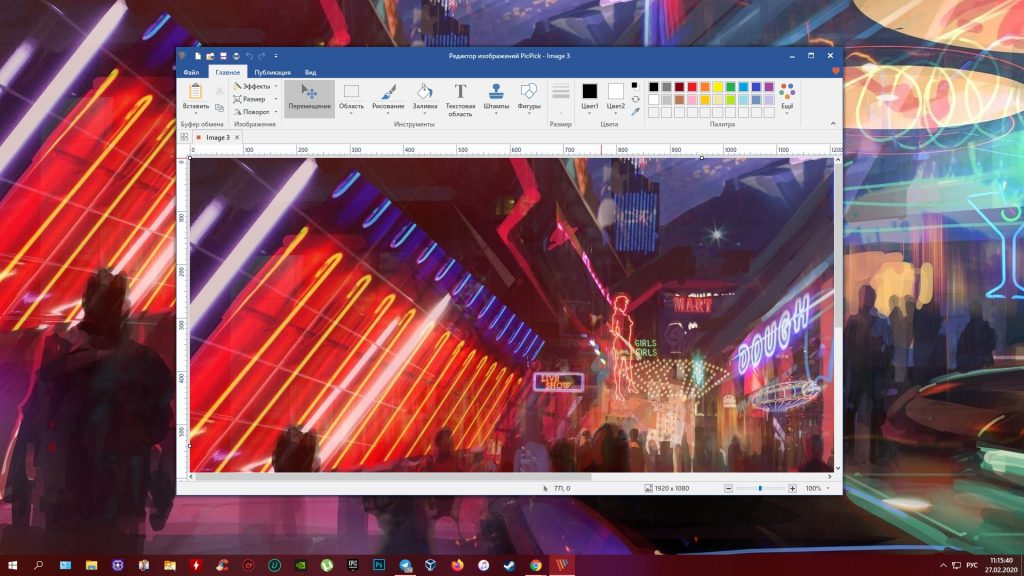The image size is (1024, 576).
Task: Click the Цвет2 white color swatch
Action: click(616, 91)
